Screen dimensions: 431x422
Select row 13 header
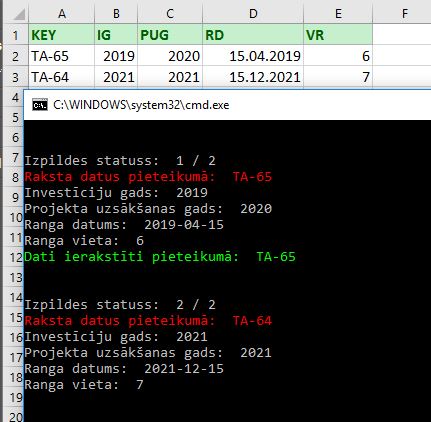click(15, 277)
